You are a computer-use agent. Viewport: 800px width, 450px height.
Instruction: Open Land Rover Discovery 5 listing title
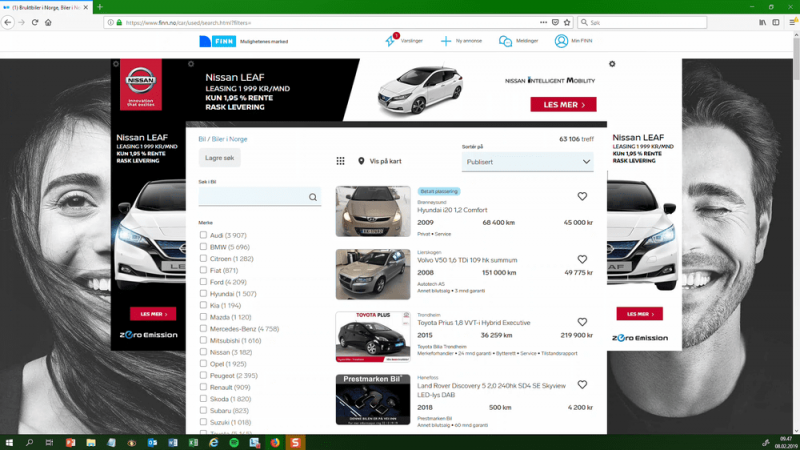coord(491,390)
